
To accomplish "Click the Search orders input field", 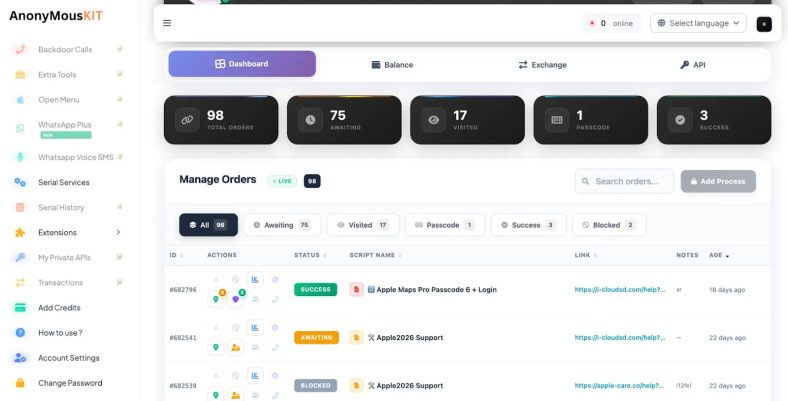I will coord(624,181).
